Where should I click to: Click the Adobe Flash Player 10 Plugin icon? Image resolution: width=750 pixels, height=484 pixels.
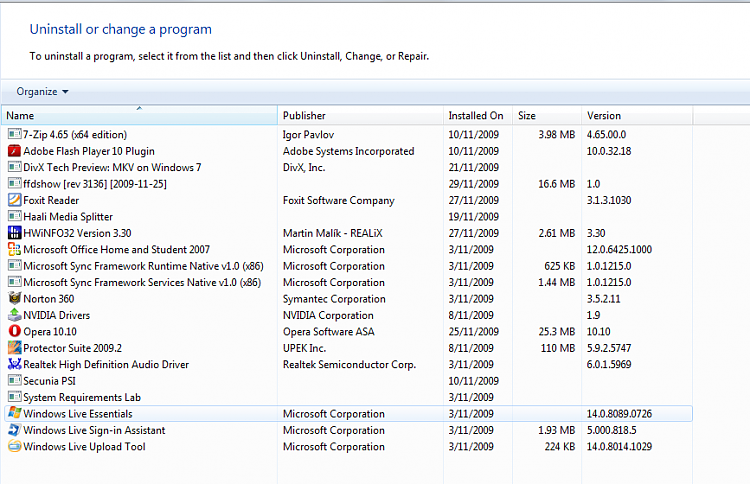point(15,151)
